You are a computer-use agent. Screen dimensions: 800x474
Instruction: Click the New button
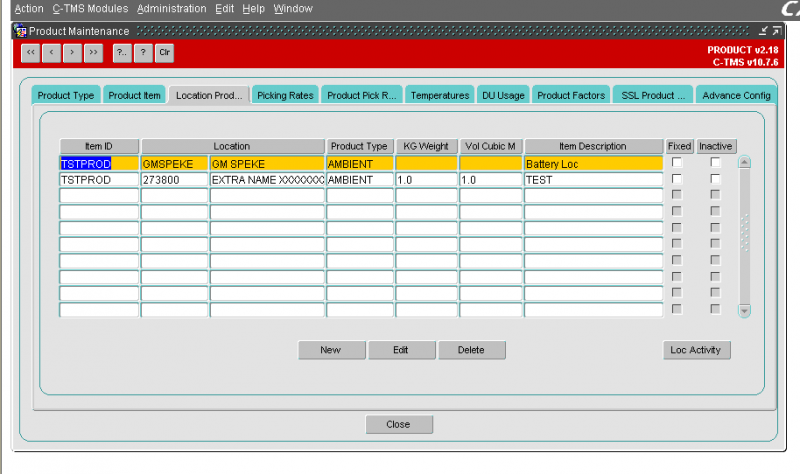tap(332, 350)
